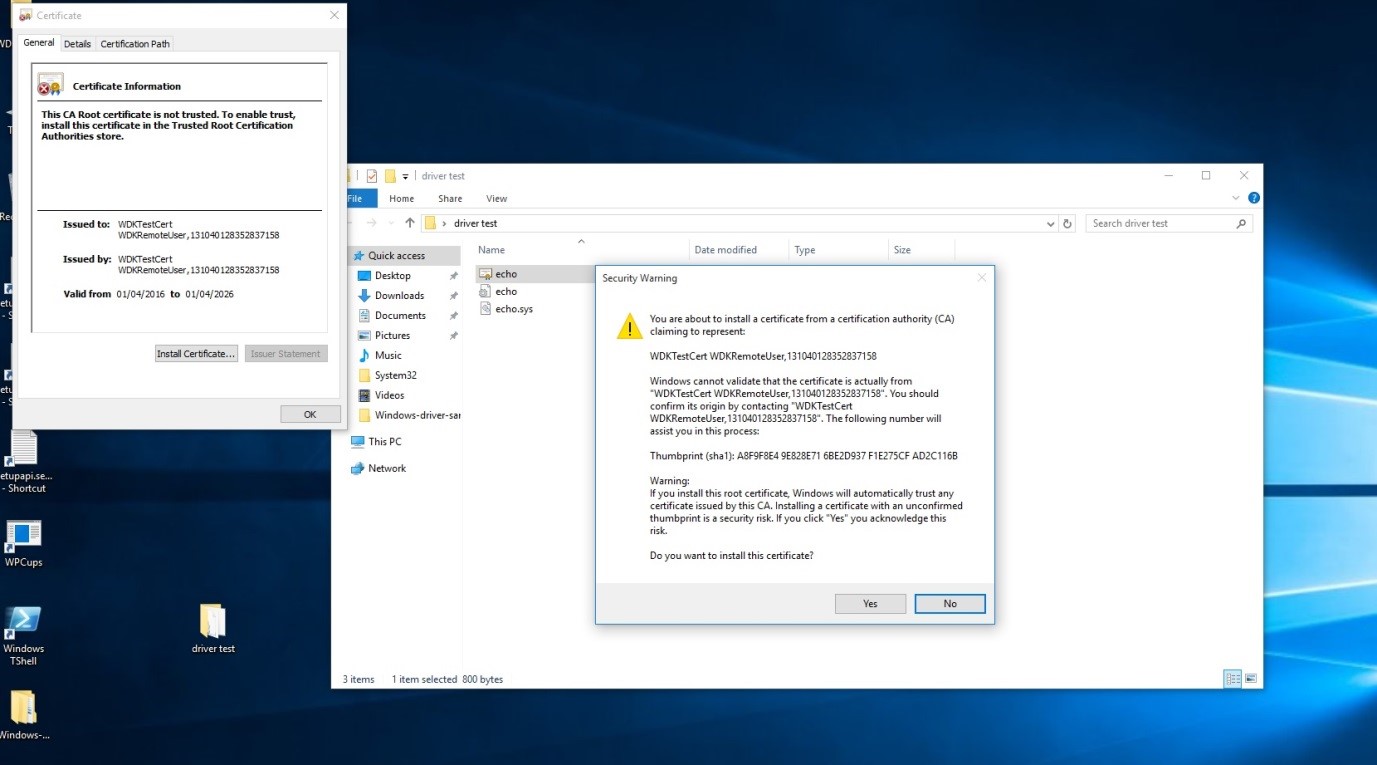1377x765 pixels.
Task: Click the echo setup information file
Action: [505, 291]
